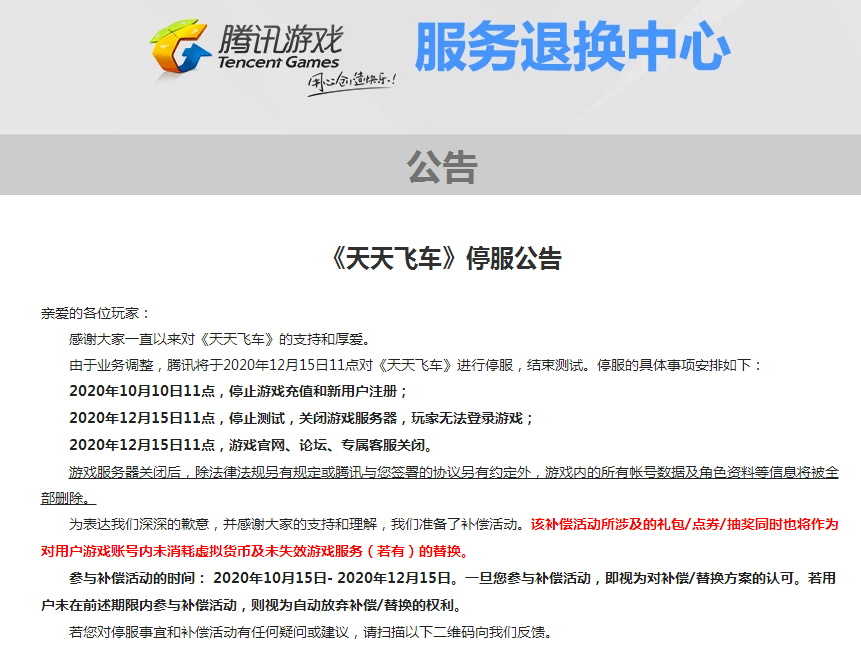
Task: Click the 《天天飞车》停服公告 title
Action: (x=446, y=258)
